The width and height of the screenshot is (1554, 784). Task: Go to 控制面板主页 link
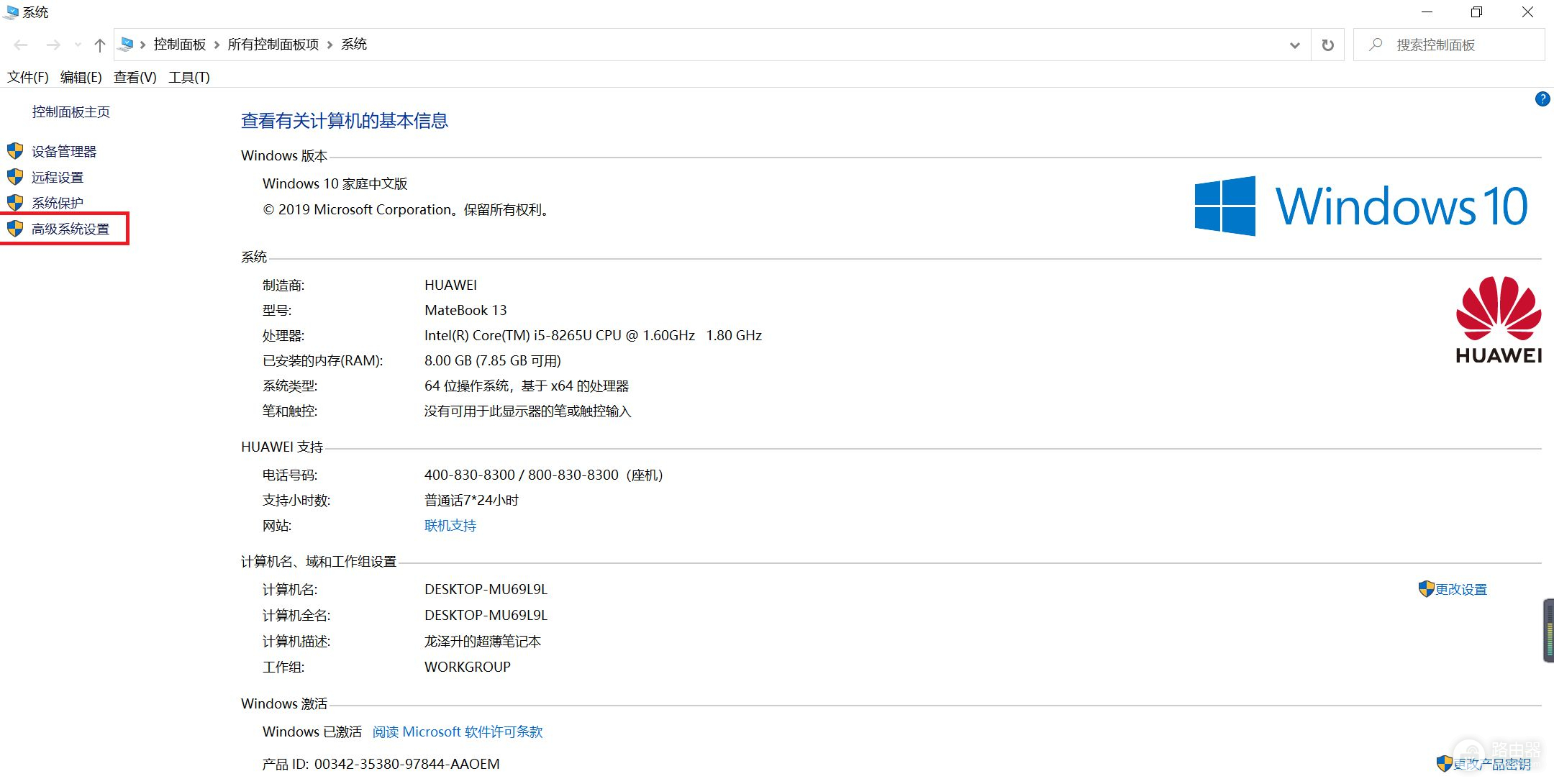click(71, 111)
